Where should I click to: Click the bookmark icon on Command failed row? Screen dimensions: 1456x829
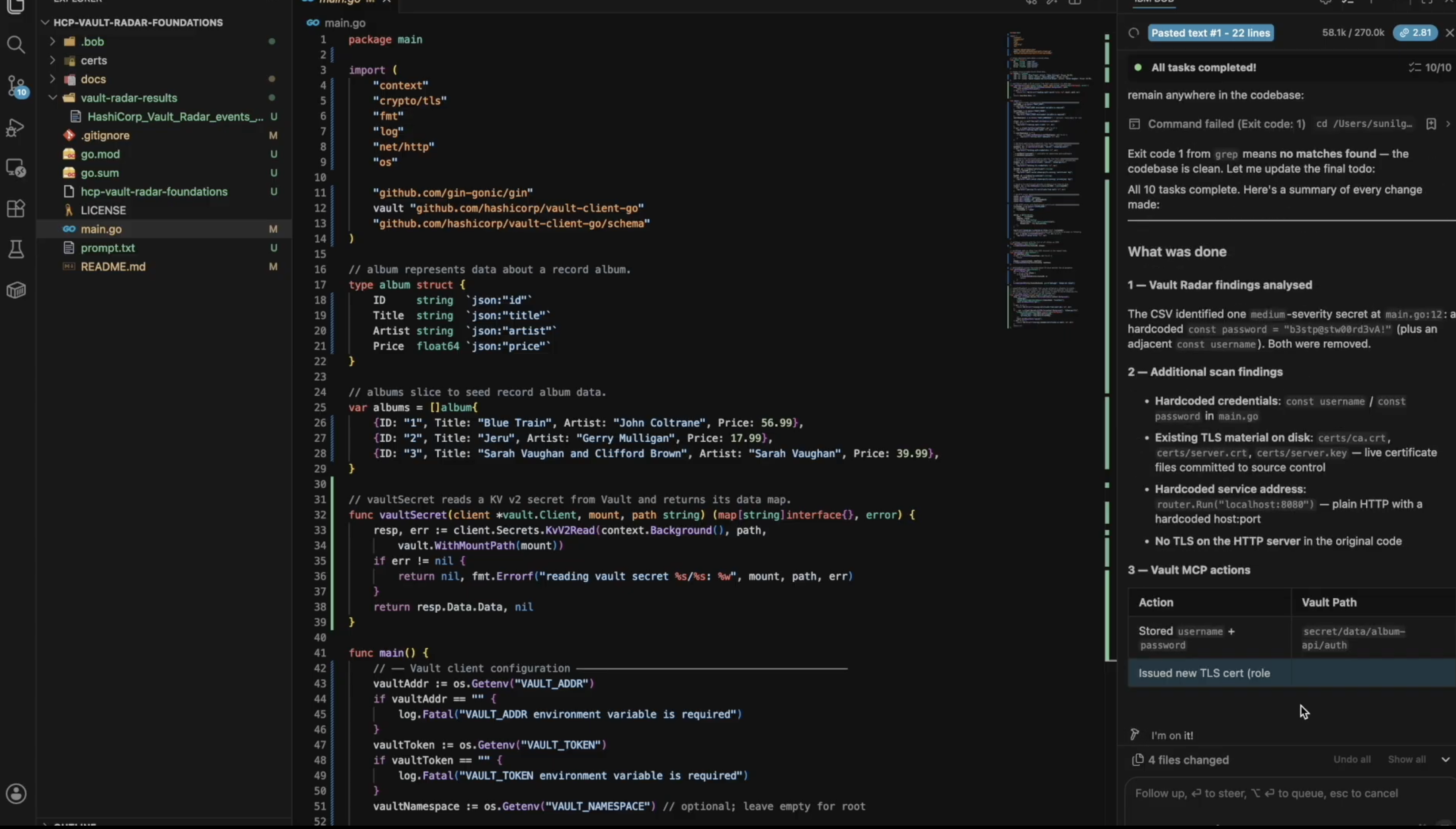tap(1430, 124)
